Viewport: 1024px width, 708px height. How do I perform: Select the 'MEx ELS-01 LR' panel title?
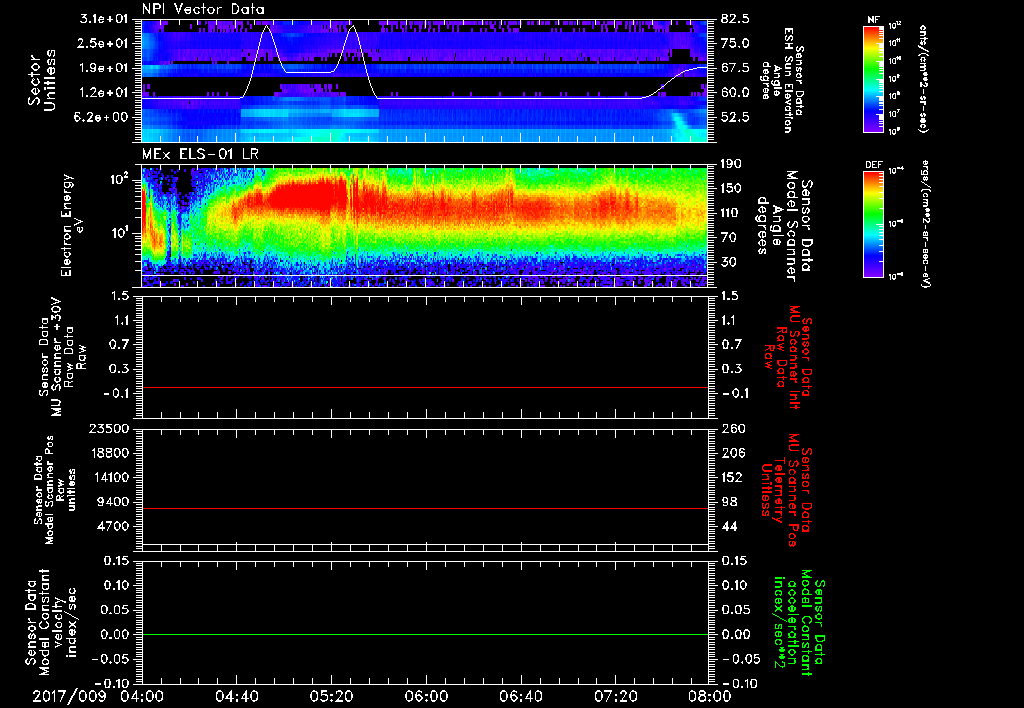tap(200, 155)
